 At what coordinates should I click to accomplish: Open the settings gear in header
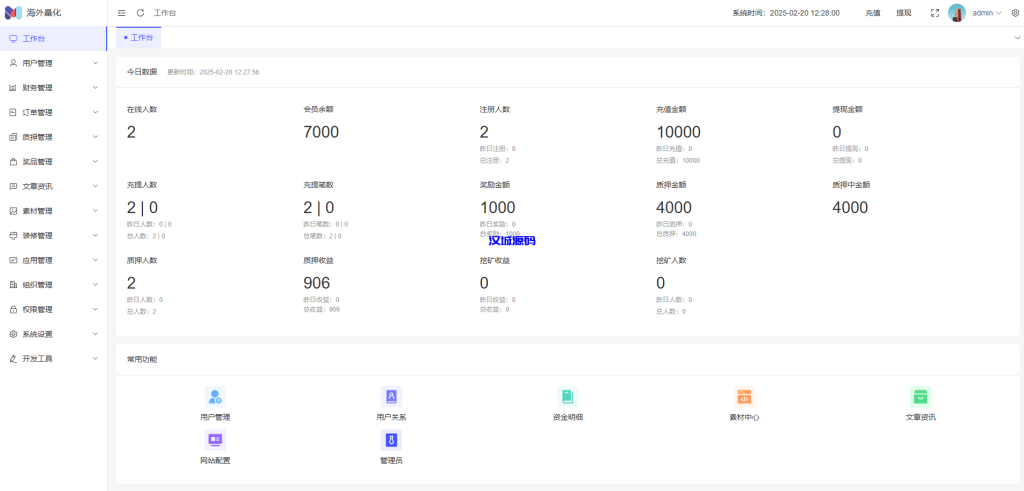click(x=1015, y=13)
